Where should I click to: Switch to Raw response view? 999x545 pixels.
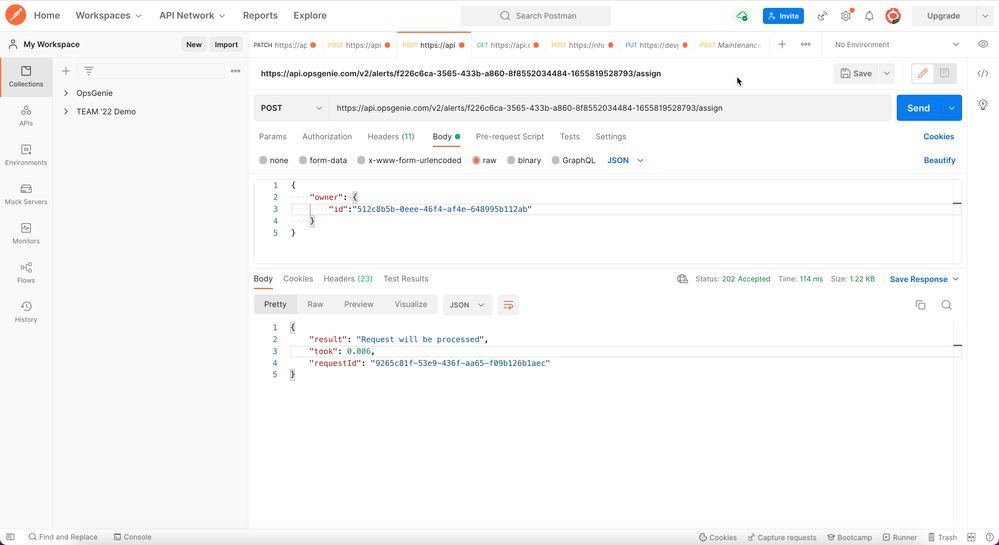(x=315, y=305)
